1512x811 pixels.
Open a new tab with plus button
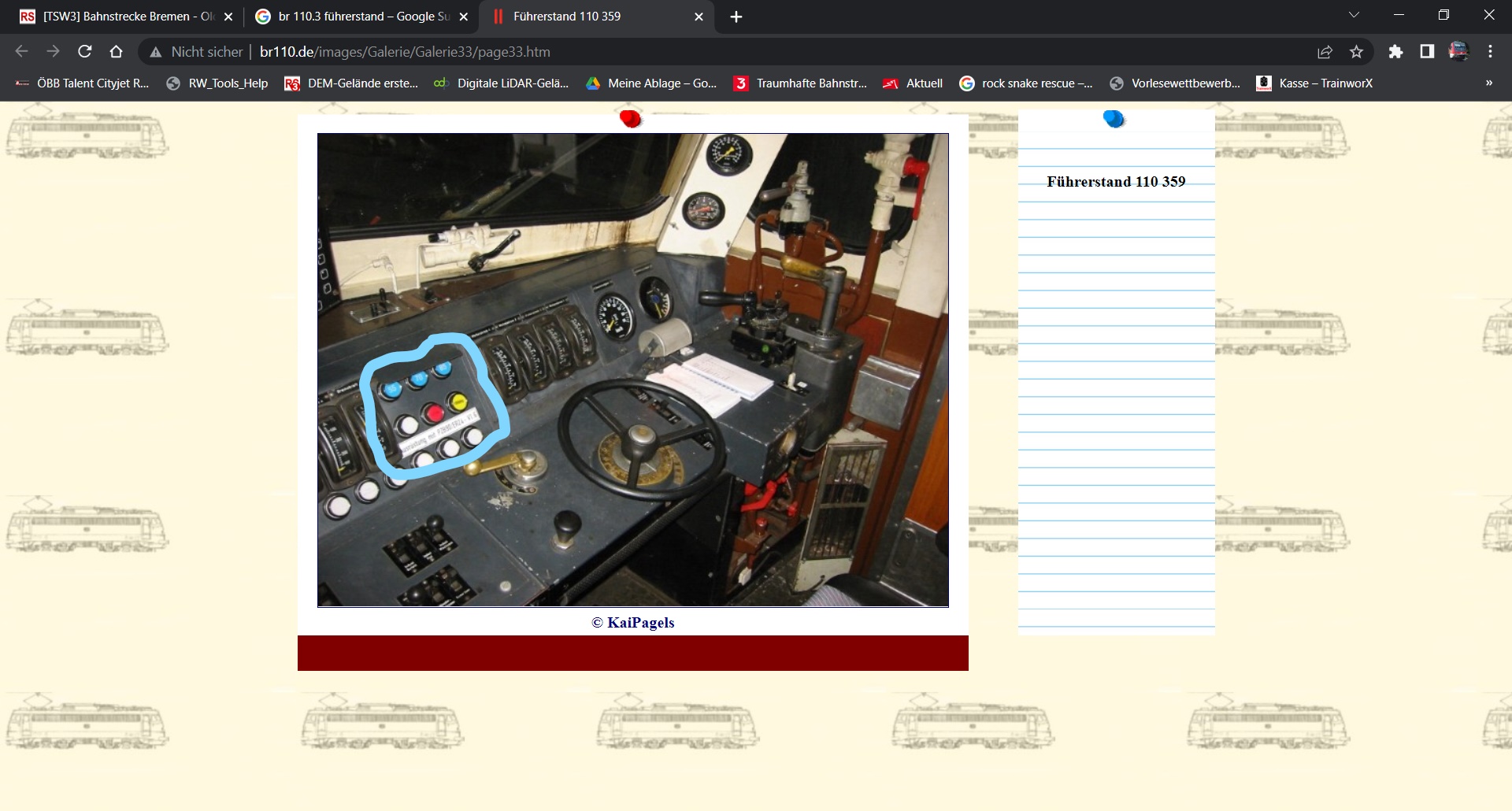[x=736, y=17]
